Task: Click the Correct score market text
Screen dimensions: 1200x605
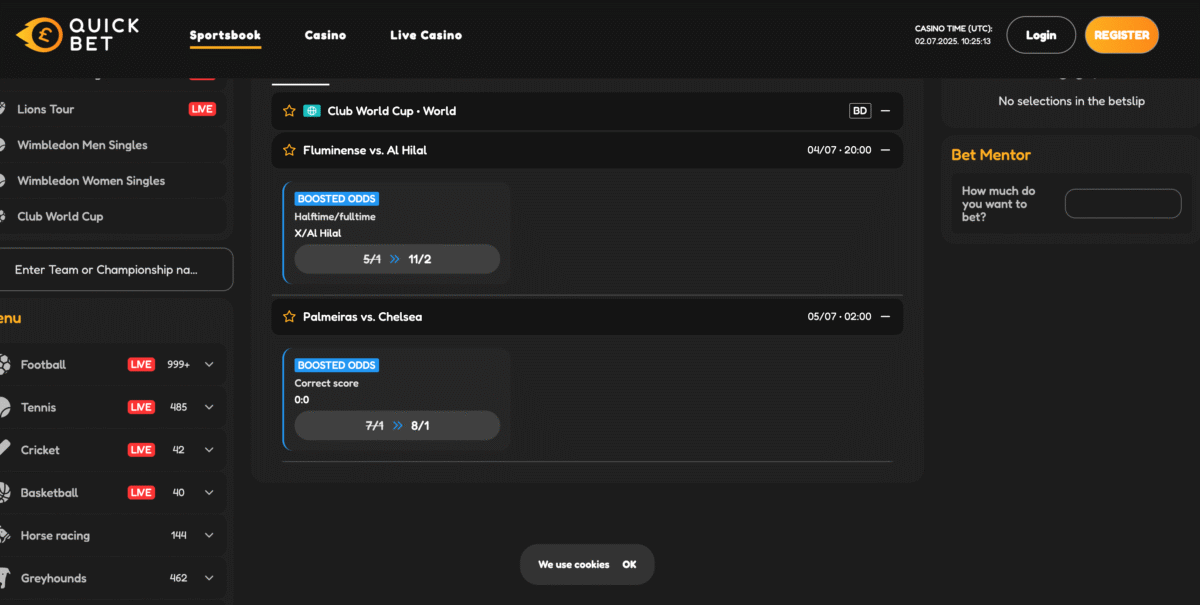Action: pyautogui.click(x=326, y=383)
